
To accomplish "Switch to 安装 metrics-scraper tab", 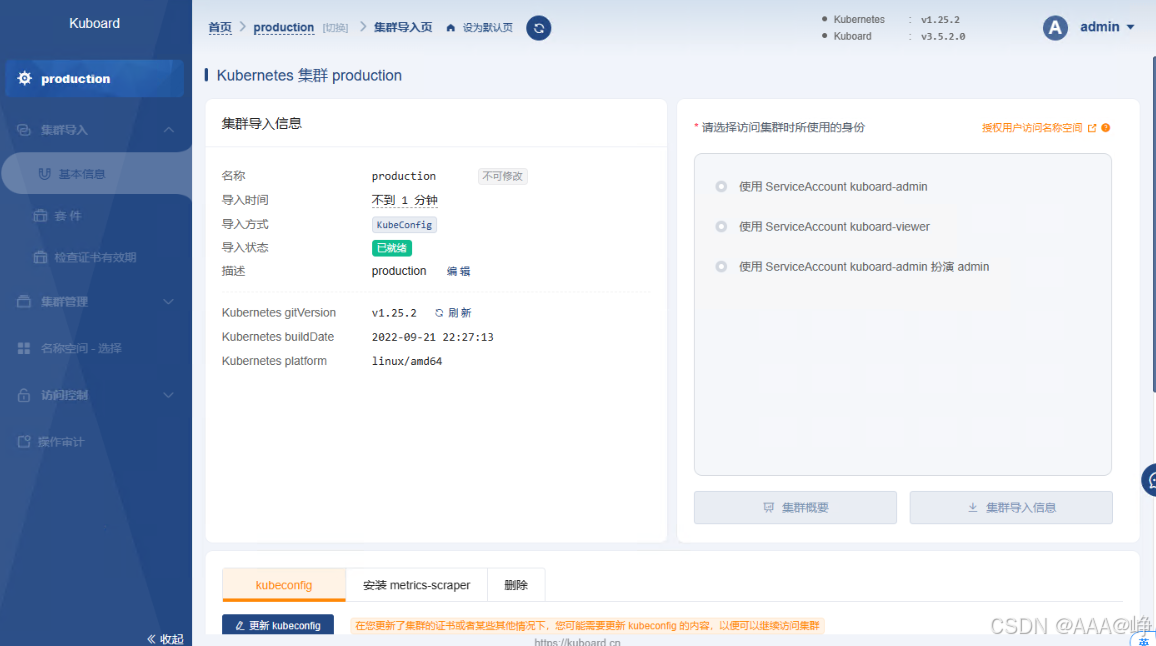I will point(416,585).
